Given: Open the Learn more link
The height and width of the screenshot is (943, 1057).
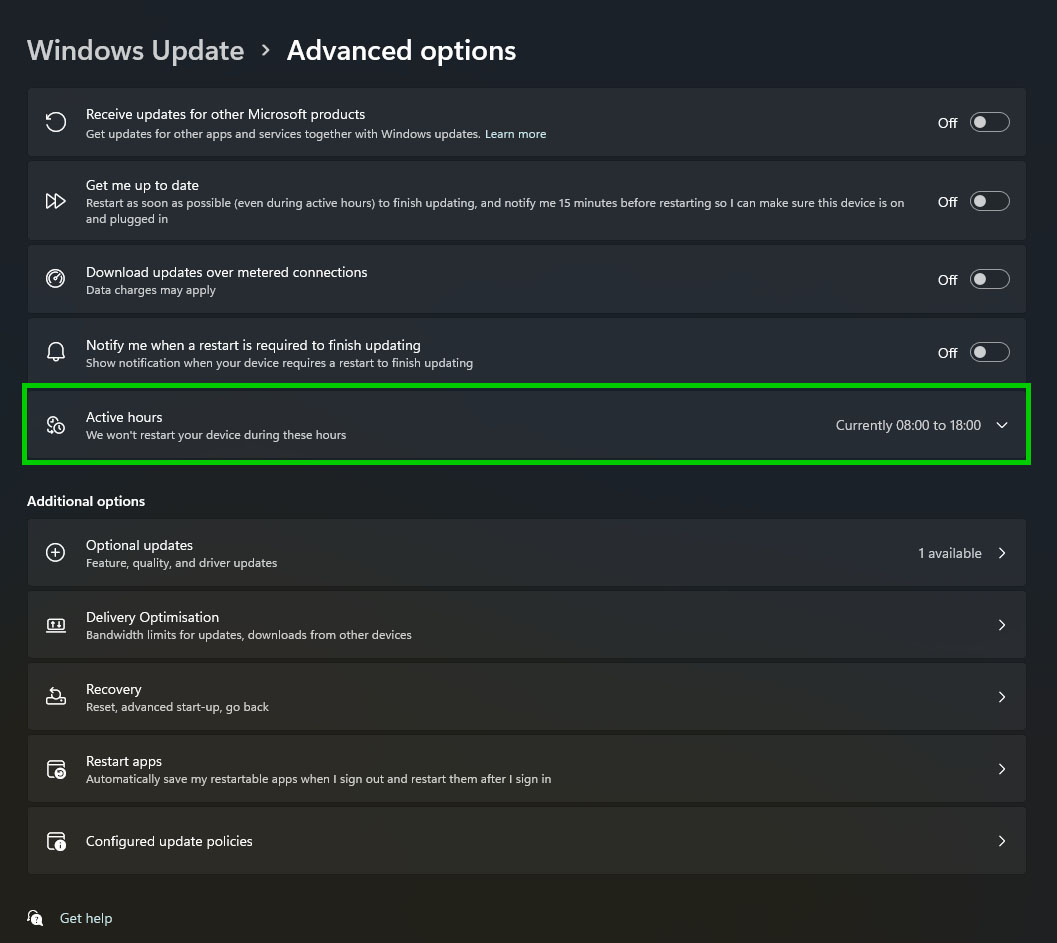Looking at the screenshot, I should (515, 134).
